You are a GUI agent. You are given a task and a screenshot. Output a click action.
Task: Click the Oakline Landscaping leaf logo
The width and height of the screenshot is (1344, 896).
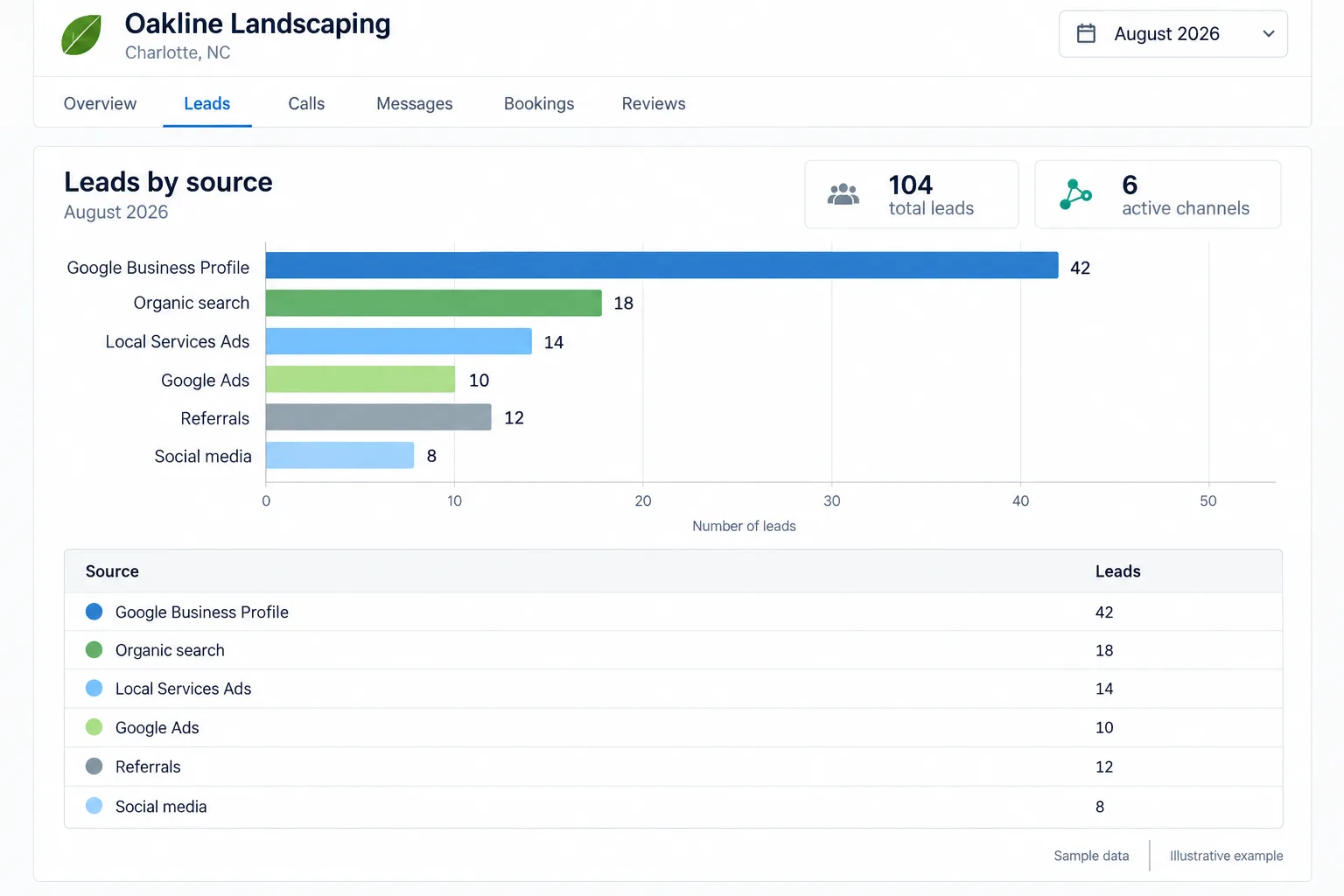coord(81,35)
